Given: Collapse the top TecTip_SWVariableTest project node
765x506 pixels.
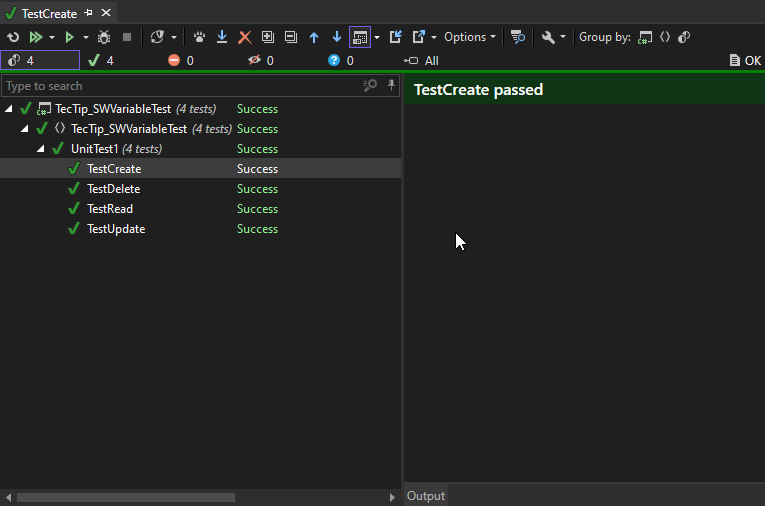Looking at the screenshot, I should tap(9, 109).
